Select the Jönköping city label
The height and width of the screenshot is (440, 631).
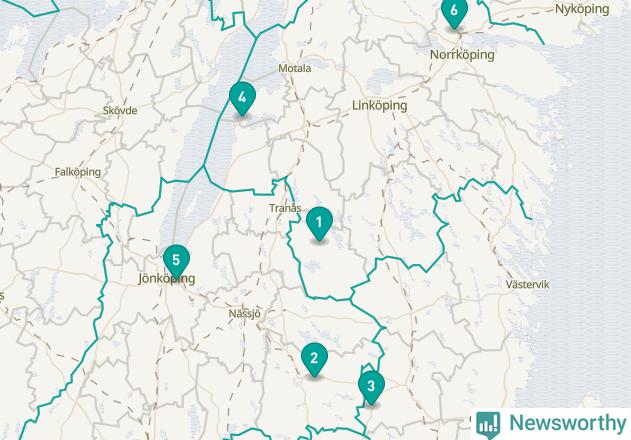(167, 278)
